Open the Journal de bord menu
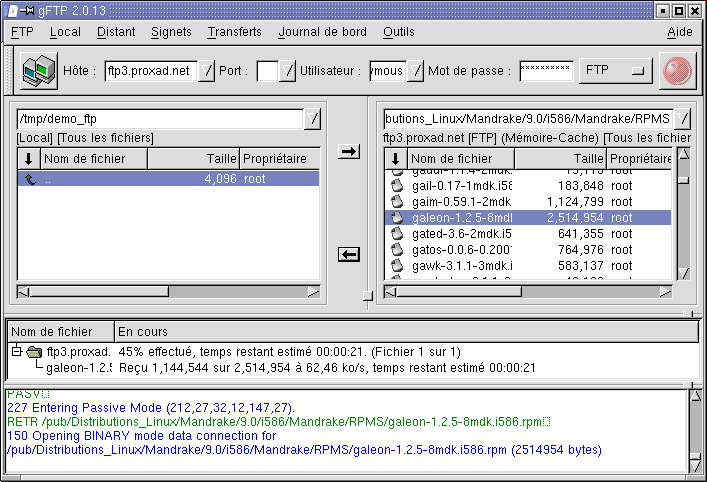707x482 pixels. tap(322, 32)
